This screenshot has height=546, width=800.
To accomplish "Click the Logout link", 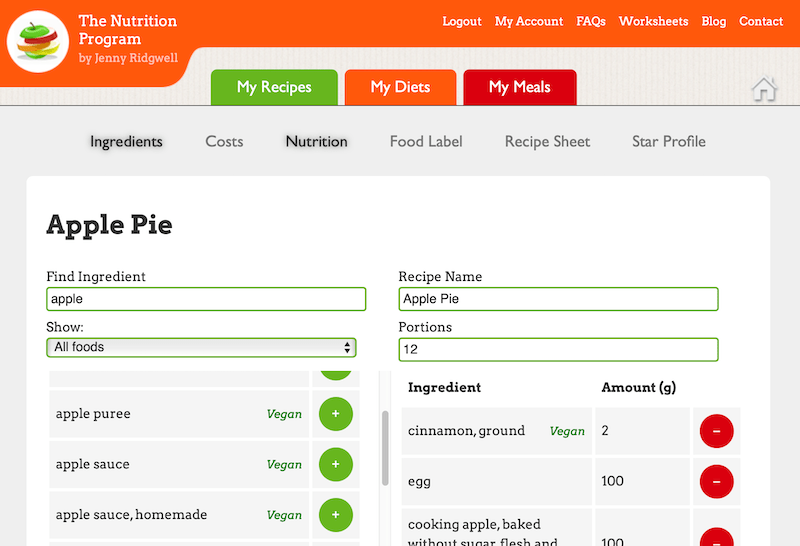I will coord(462,21).
